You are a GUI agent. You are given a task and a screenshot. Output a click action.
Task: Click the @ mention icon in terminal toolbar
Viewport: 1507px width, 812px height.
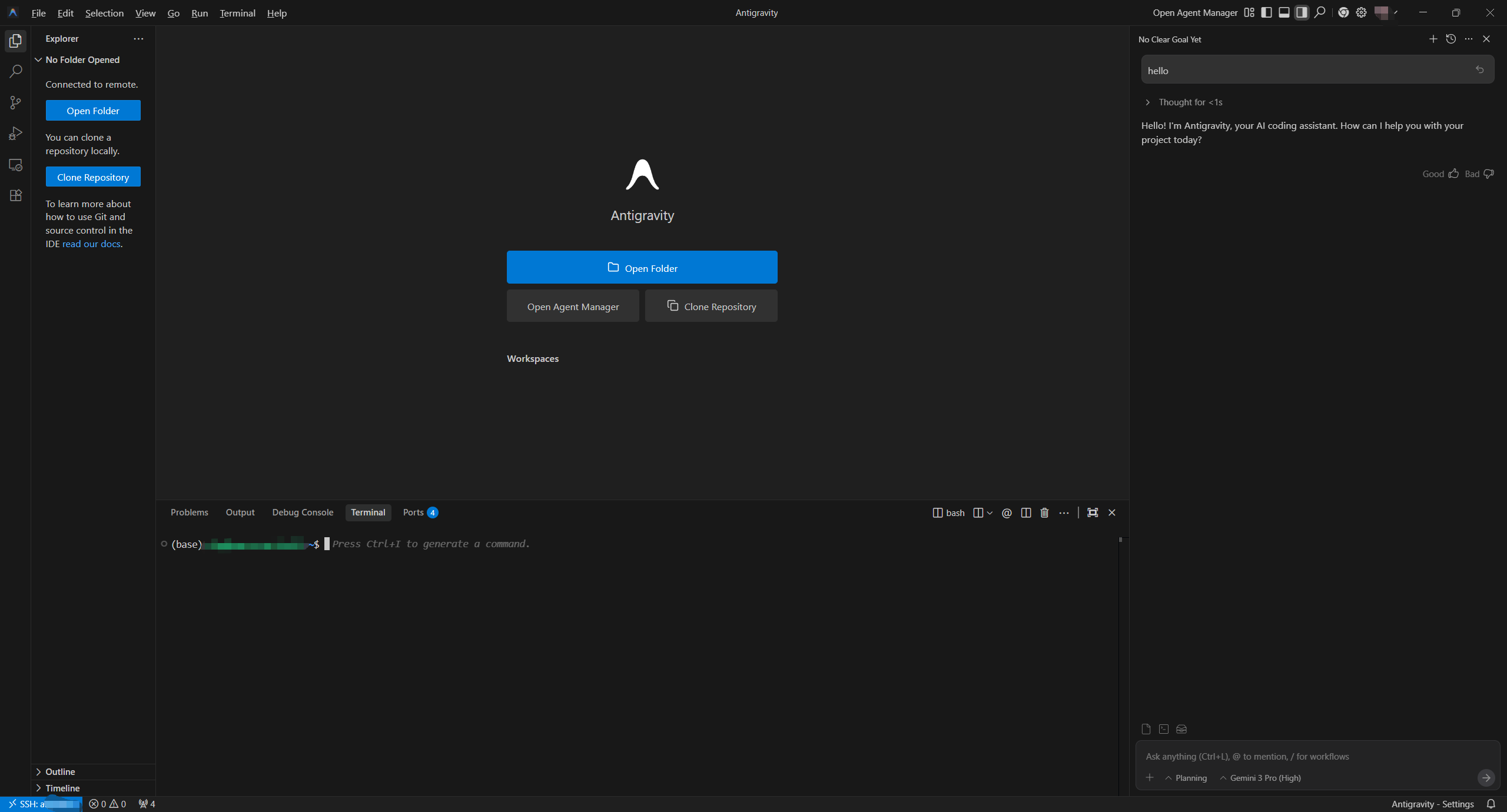[1007, 513]
